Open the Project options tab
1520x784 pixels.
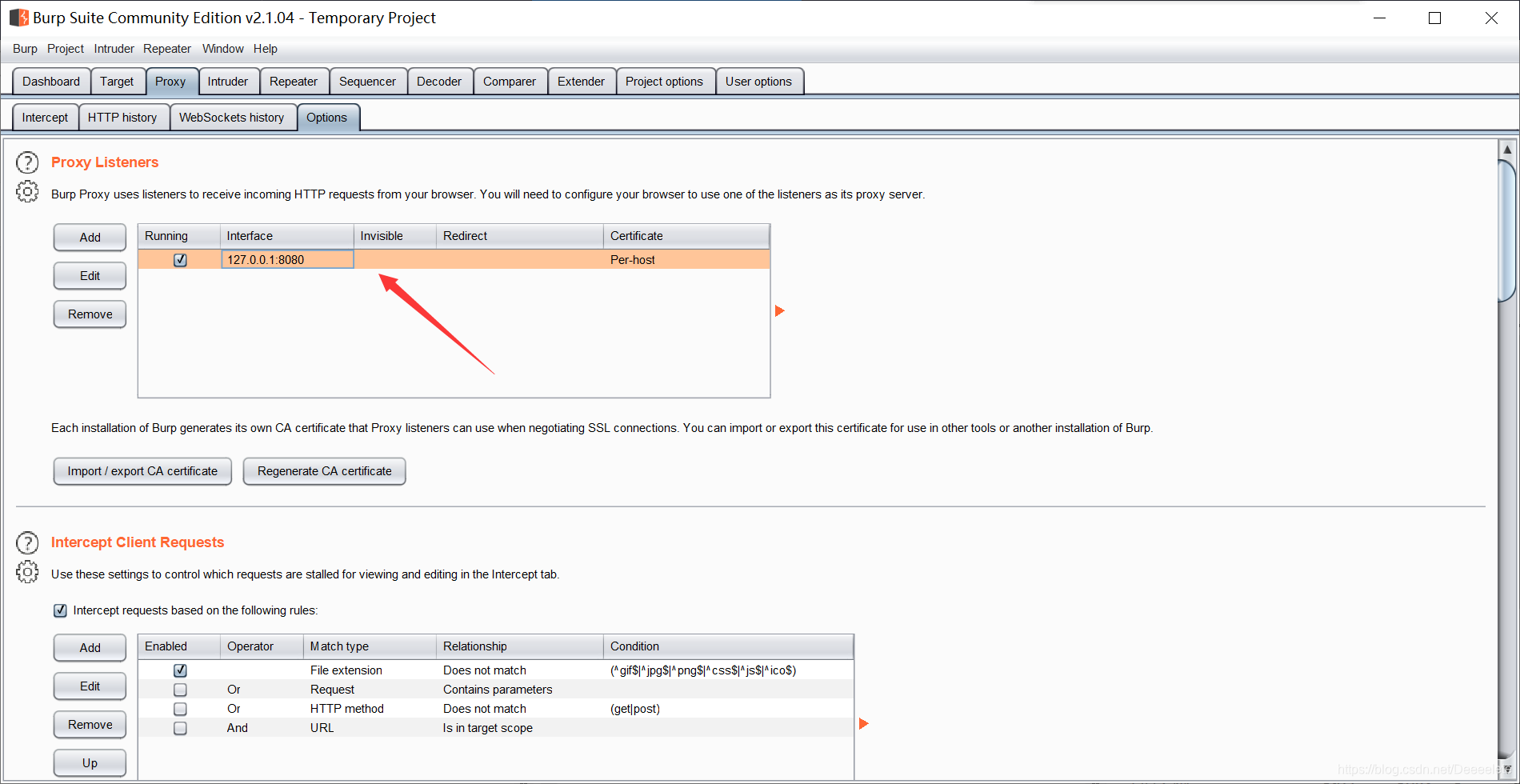[664, 82]
